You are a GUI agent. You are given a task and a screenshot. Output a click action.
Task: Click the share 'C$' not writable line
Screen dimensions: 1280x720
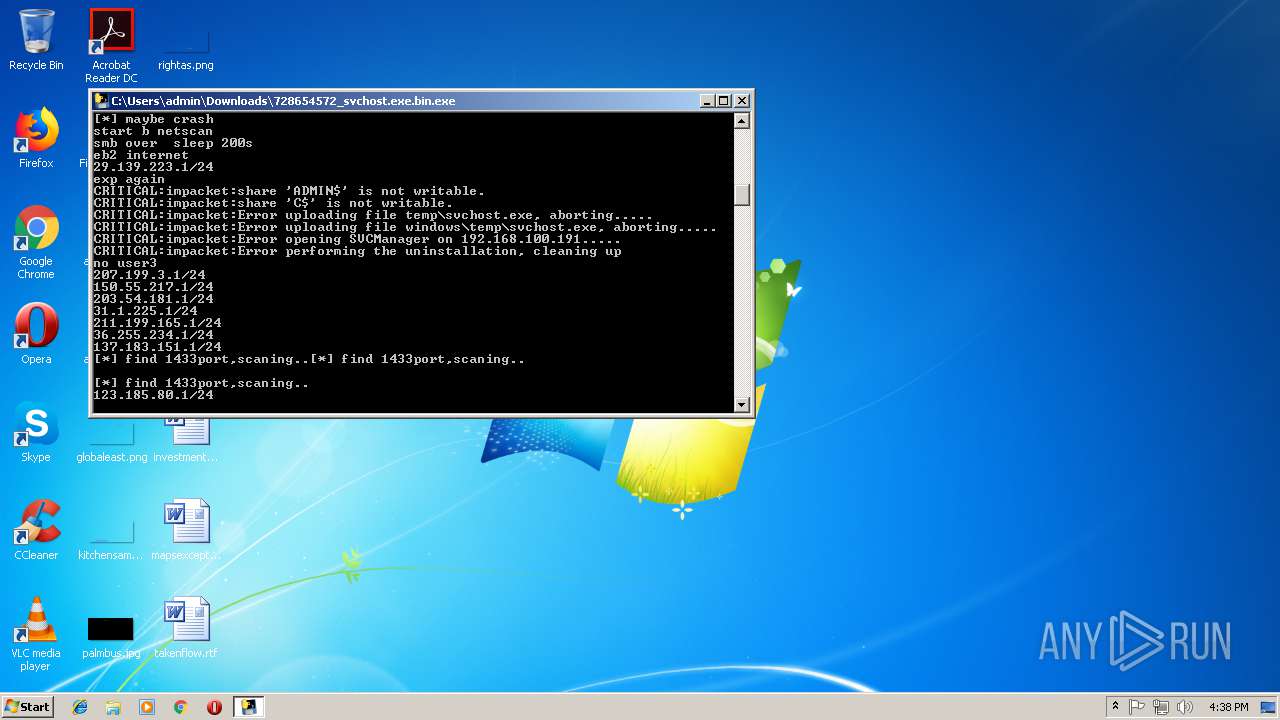(273, 203)
